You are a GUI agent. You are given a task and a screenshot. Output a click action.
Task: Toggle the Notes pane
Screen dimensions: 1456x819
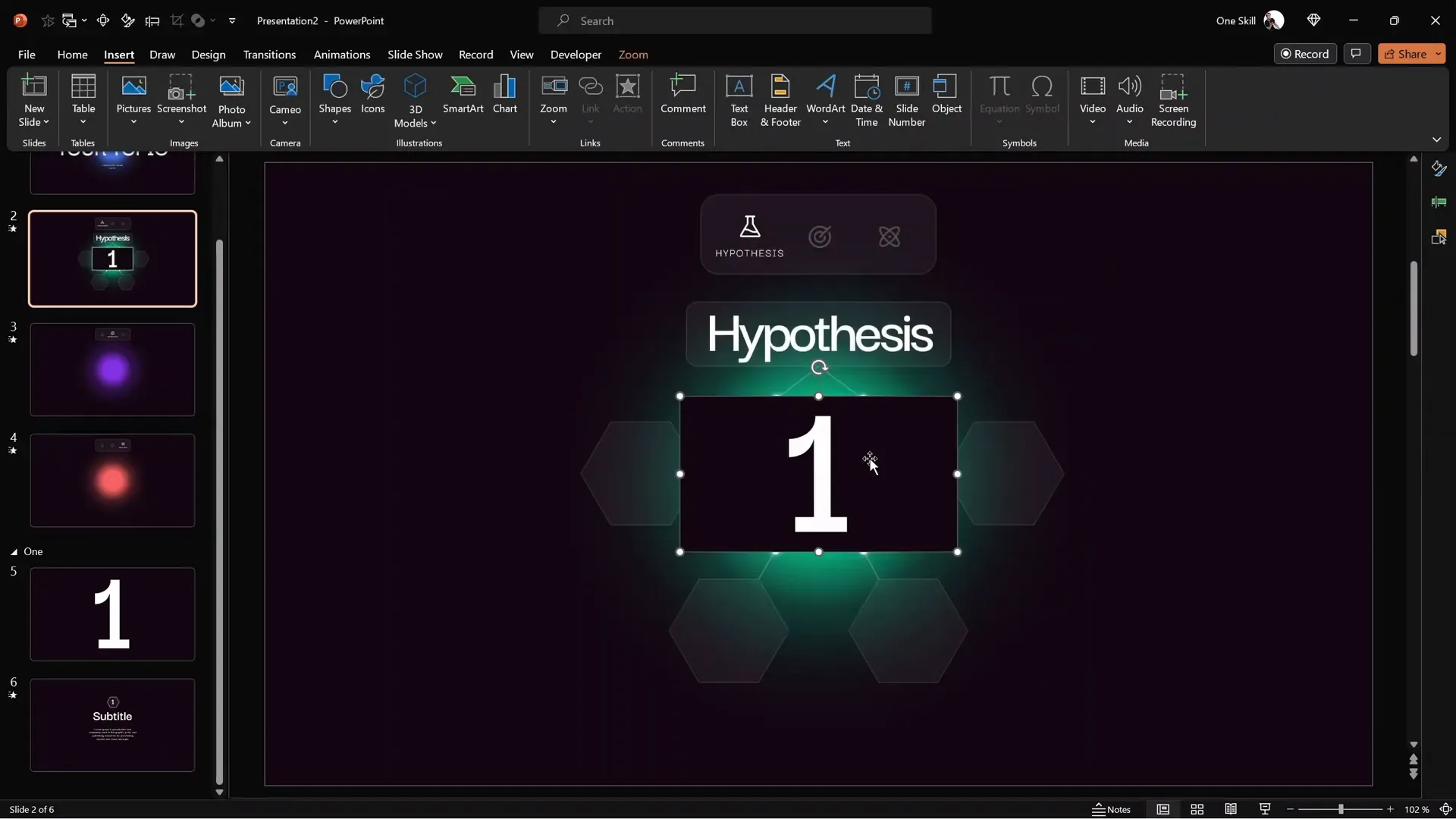click(x=1112, y=809)
